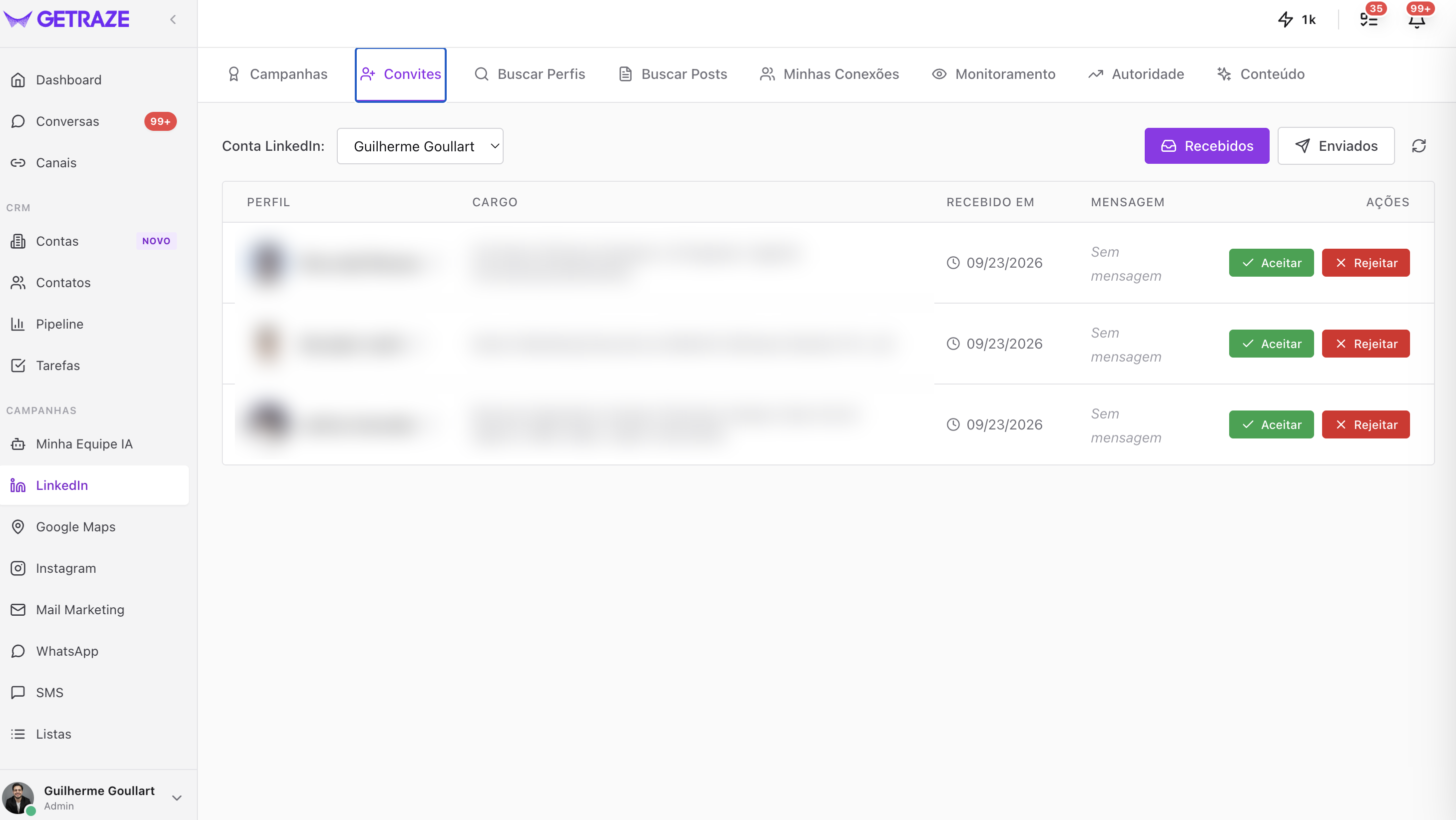Switch to the Buscar Posts tab
The image size is (1456, 820).
pyautogui.click(x=673, y=74)
